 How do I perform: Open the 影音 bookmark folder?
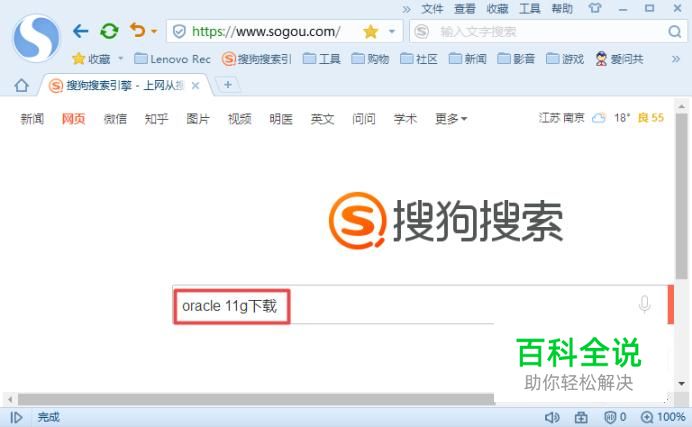coord(516,59)
